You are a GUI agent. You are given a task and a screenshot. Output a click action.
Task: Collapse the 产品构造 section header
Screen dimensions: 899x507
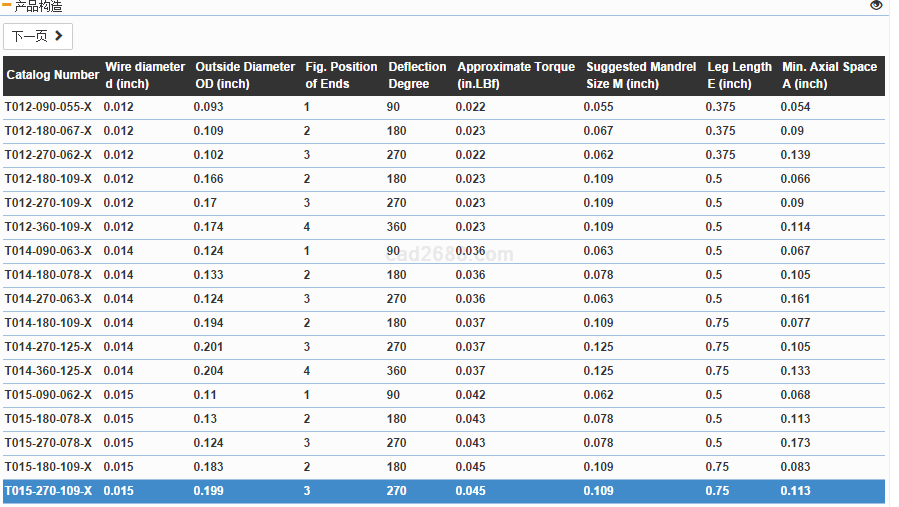[38, 6]
